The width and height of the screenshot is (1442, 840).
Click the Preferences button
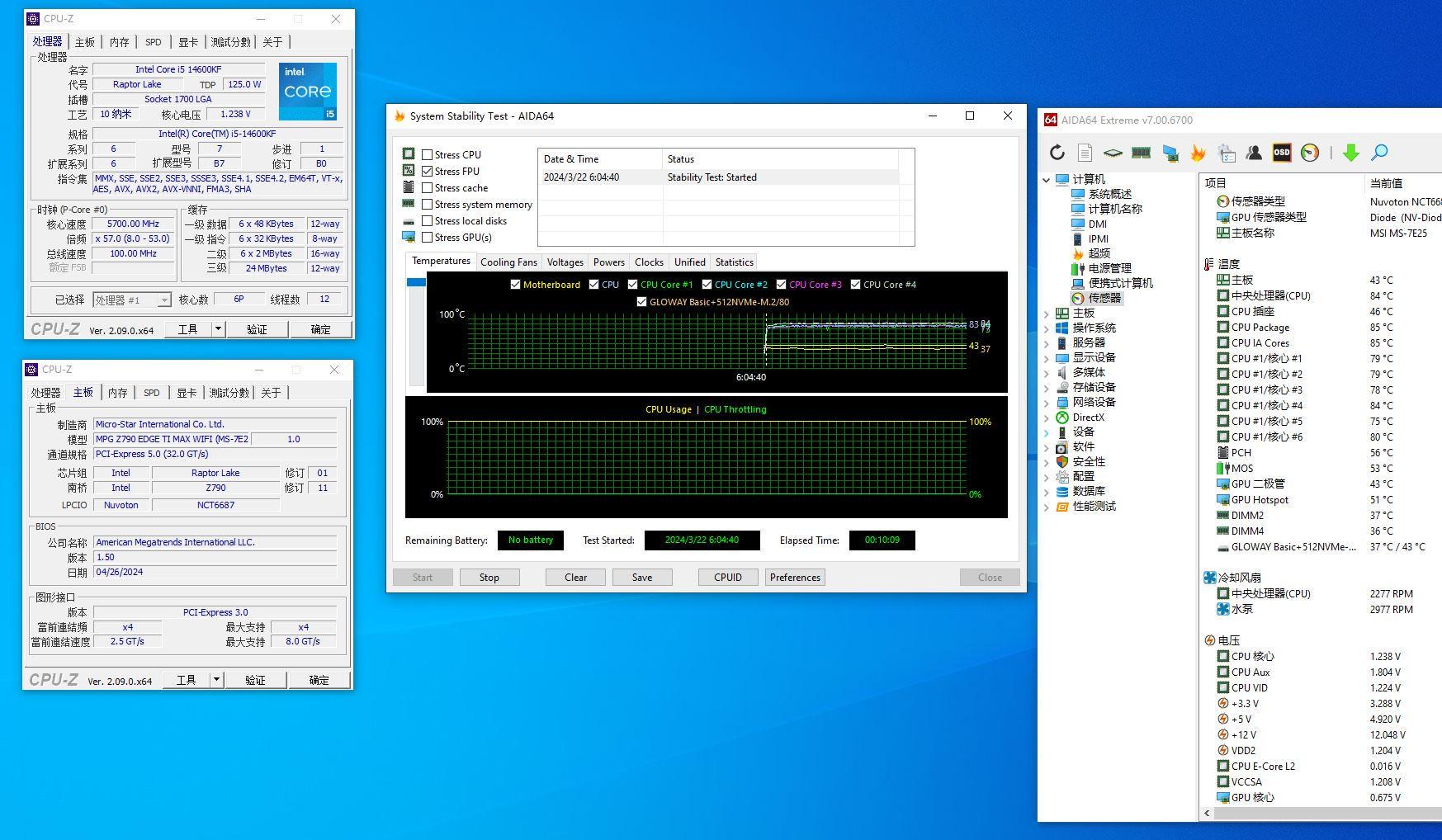pyautogui.click(x=795, y=578)
